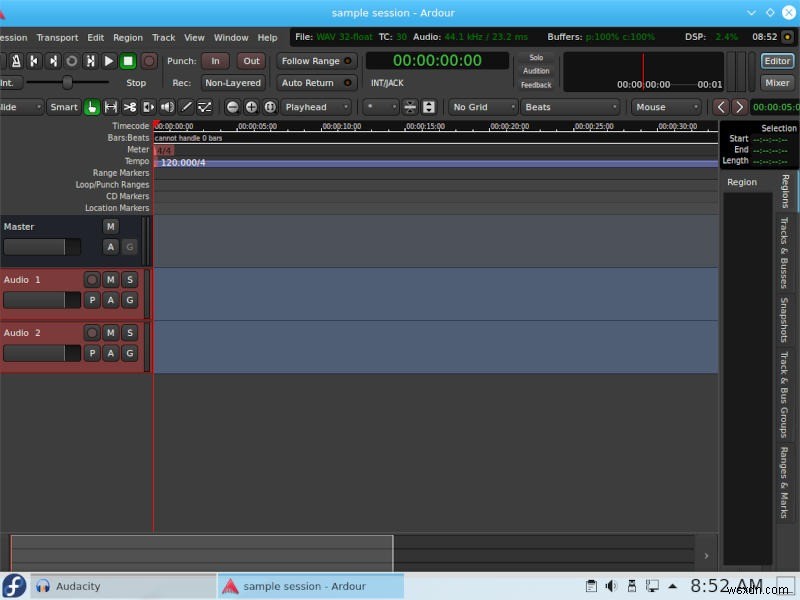Image resolution: width=800 pixels, height=600 pixels.
Task: Select the Cut scissors tool
Action: pos(130,107)
